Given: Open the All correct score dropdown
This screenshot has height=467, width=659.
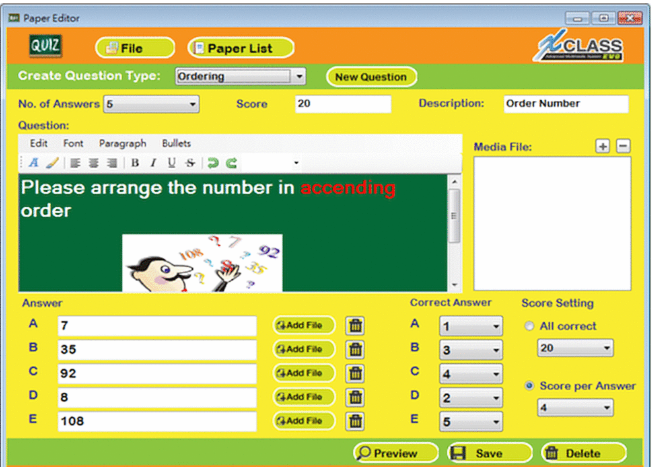Looking at the screenshot, I should coord(575,348).
